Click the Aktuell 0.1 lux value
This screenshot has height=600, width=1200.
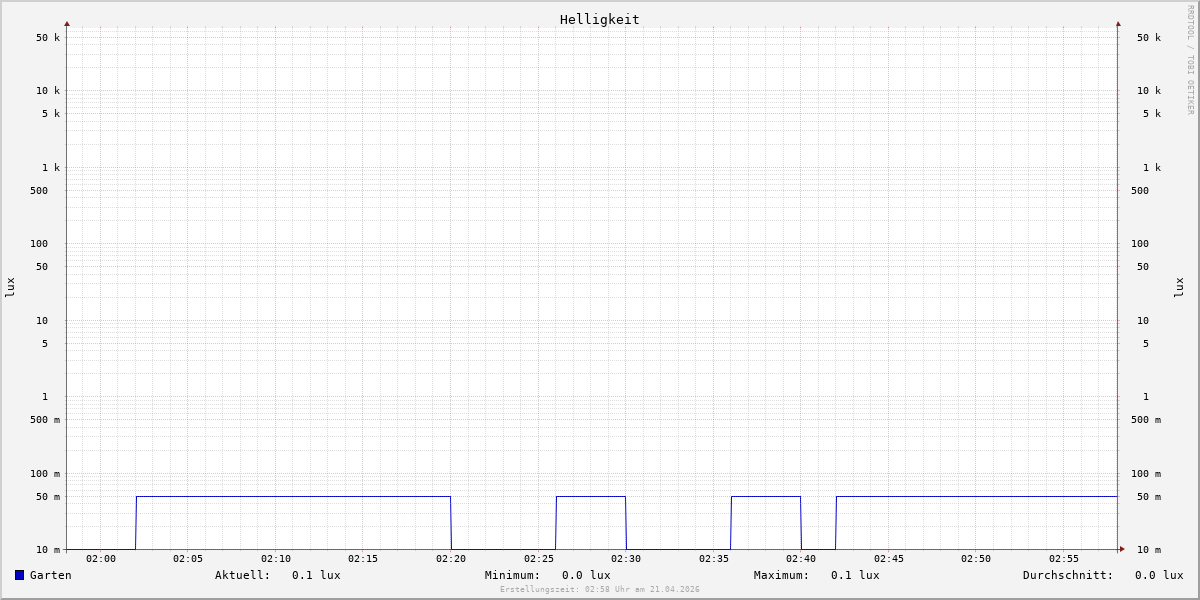(x=316, y=575)
